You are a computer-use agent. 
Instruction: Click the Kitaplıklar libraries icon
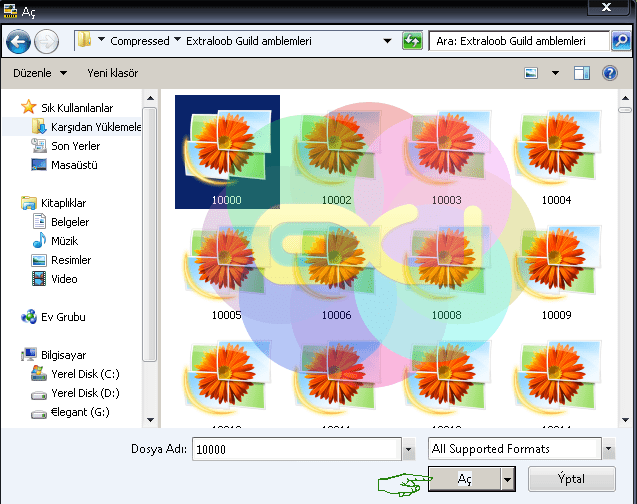click(28, 203)
